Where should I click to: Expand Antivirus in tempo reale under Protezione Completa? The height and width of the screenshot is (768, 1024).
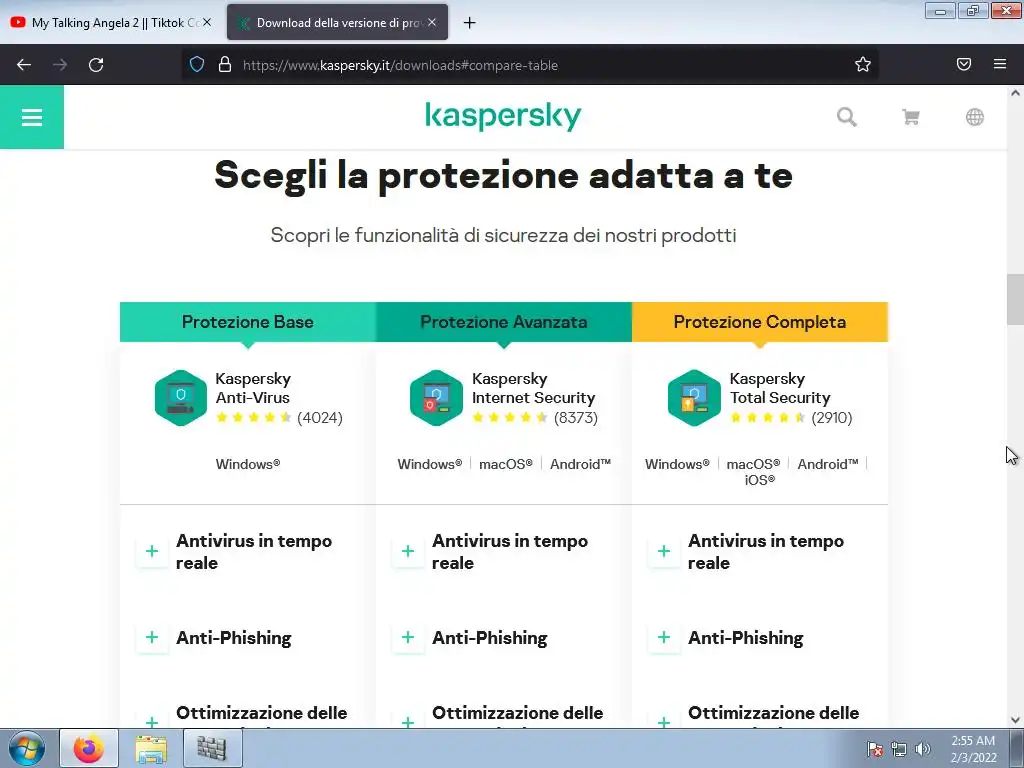tap(664, 551)
